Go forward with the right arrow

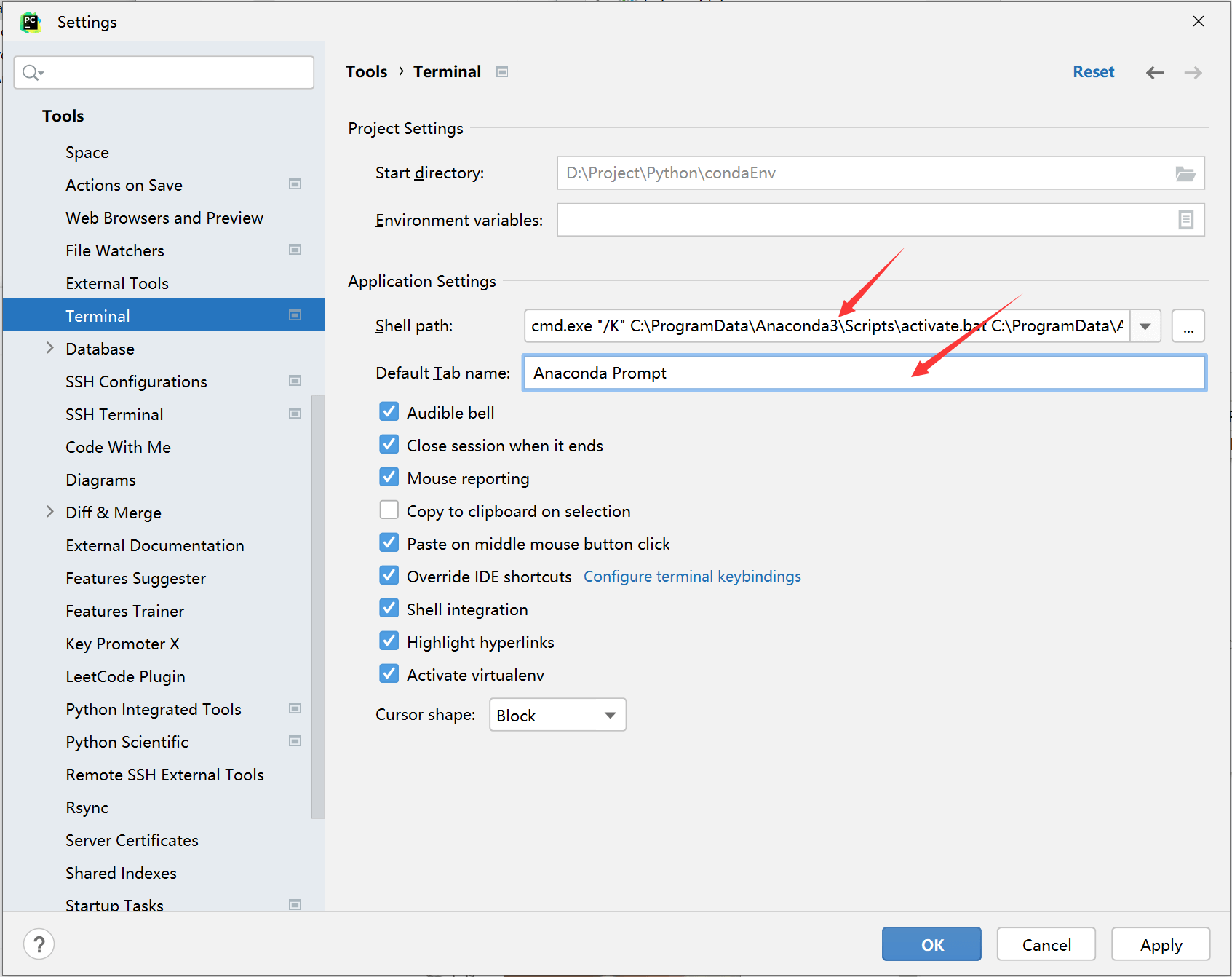click(x=1193, y=72)
